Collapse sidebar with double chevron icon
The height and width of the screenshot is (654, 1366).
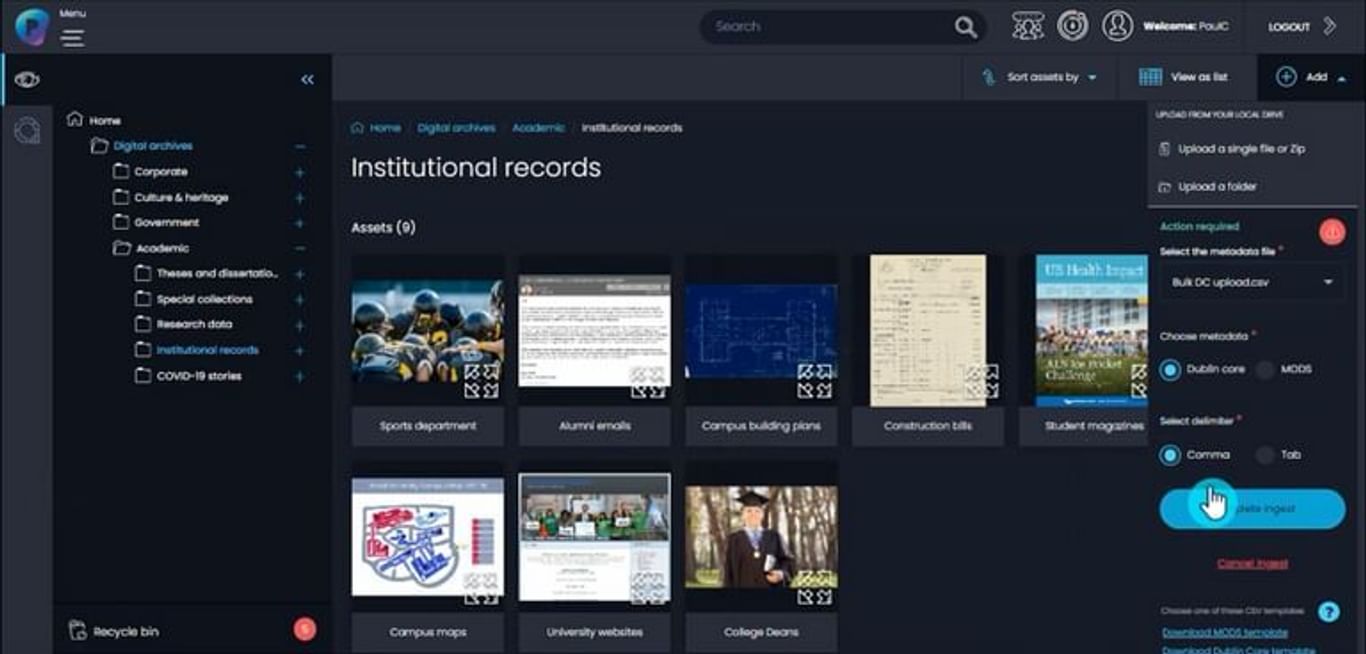pyautogui.click(x=307, y=80)
